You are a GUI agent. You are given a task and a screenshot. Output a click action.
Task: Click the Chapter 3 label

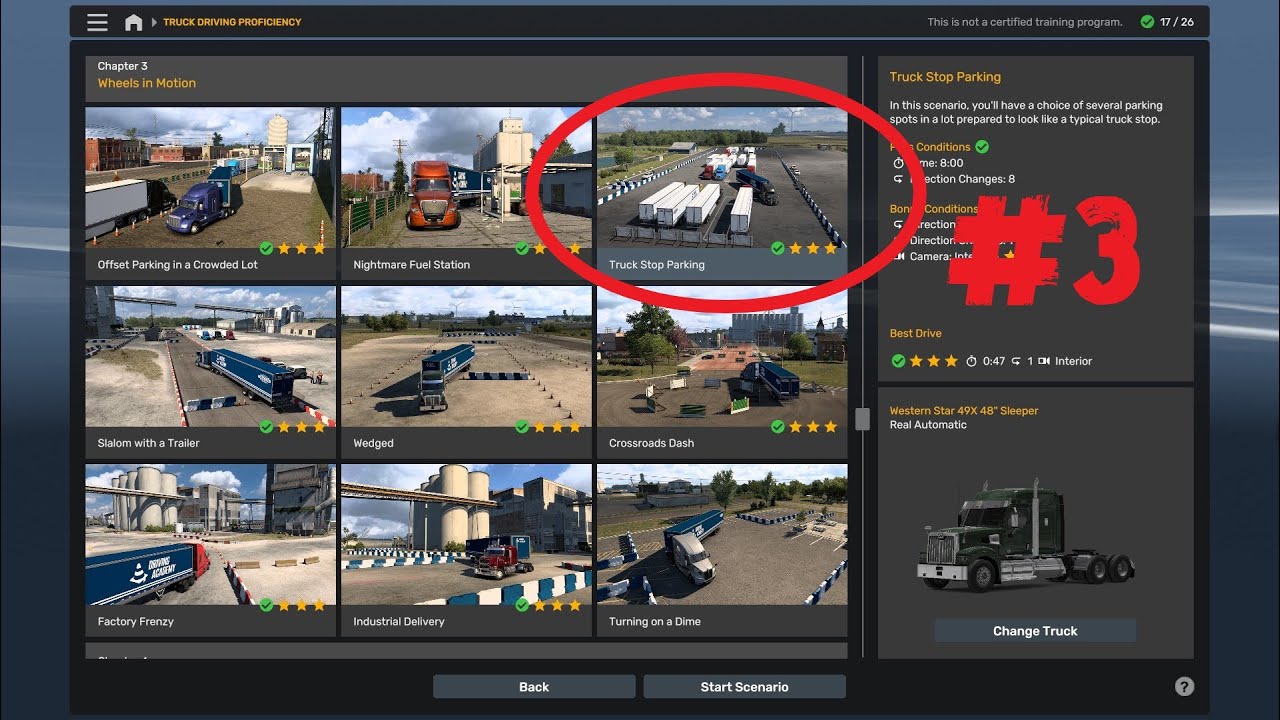[x=122, y=66]
